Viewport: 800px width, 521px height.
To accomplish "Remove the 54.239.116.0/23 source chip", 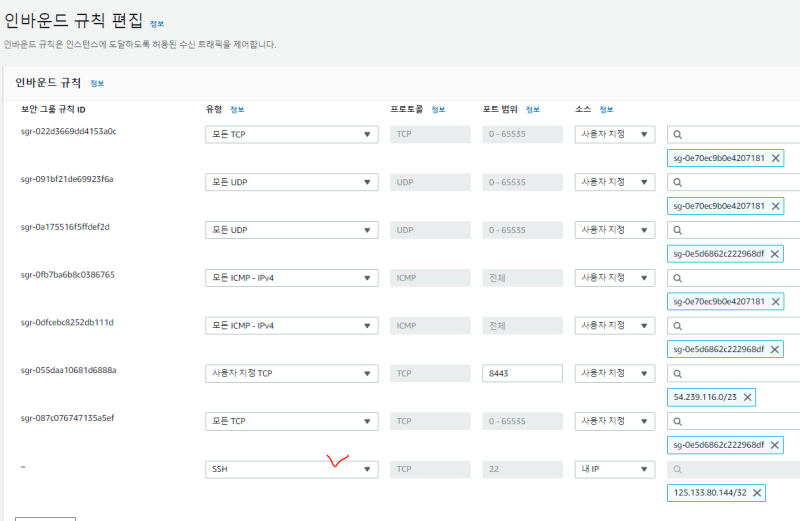I will [744, 397].
